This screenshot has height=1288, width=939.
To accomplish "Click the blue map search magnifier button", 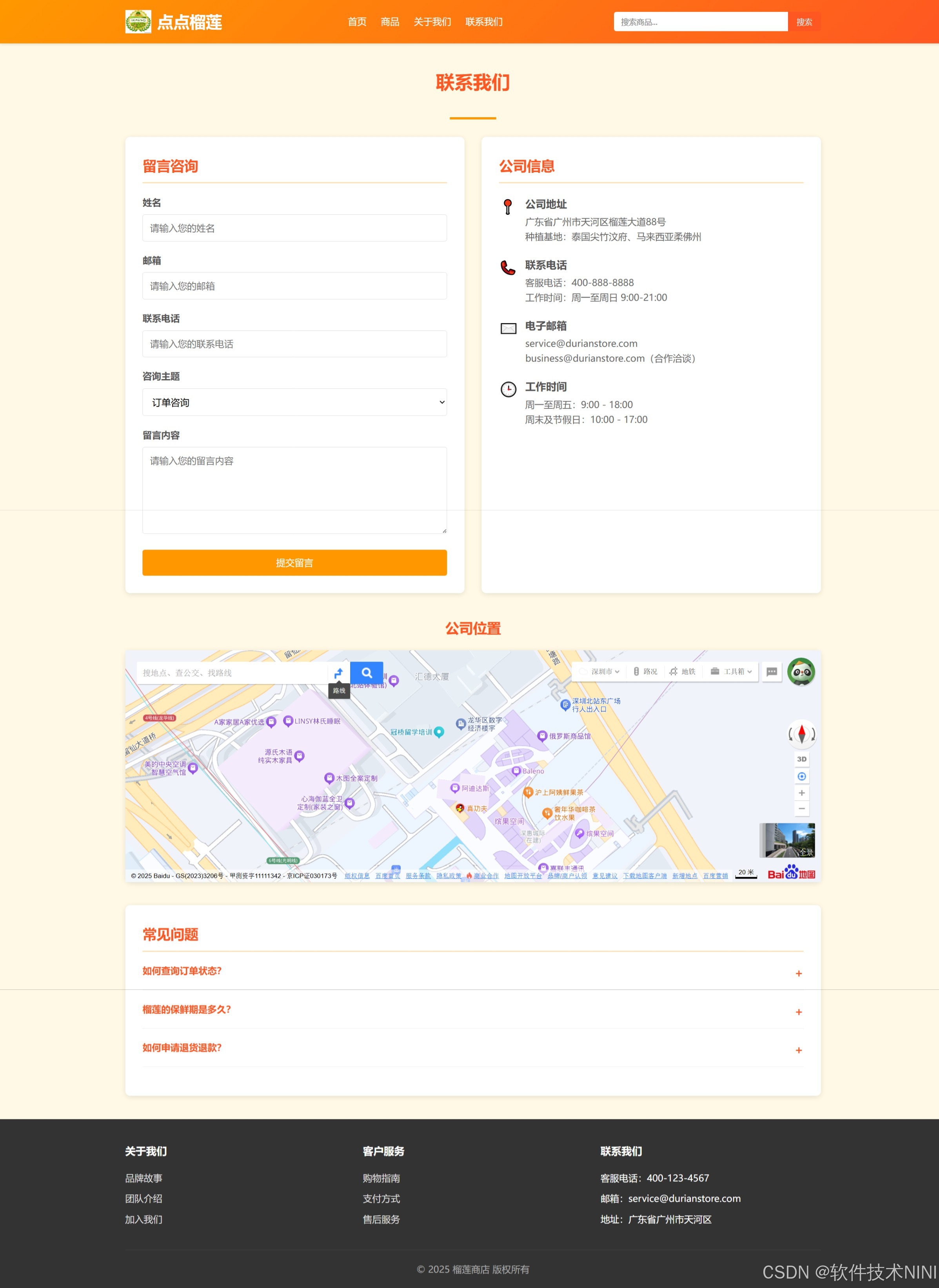I will (x=367, y=673).
